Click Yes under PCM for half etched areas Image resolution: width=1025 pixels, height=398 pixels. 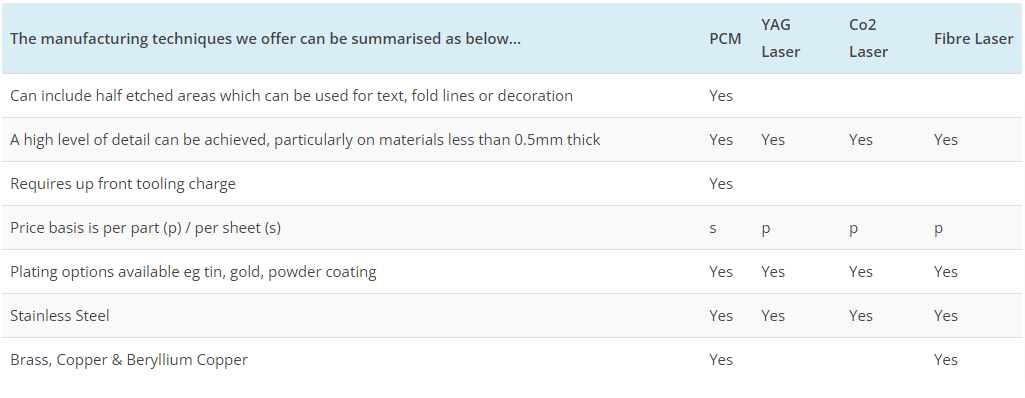721,96
